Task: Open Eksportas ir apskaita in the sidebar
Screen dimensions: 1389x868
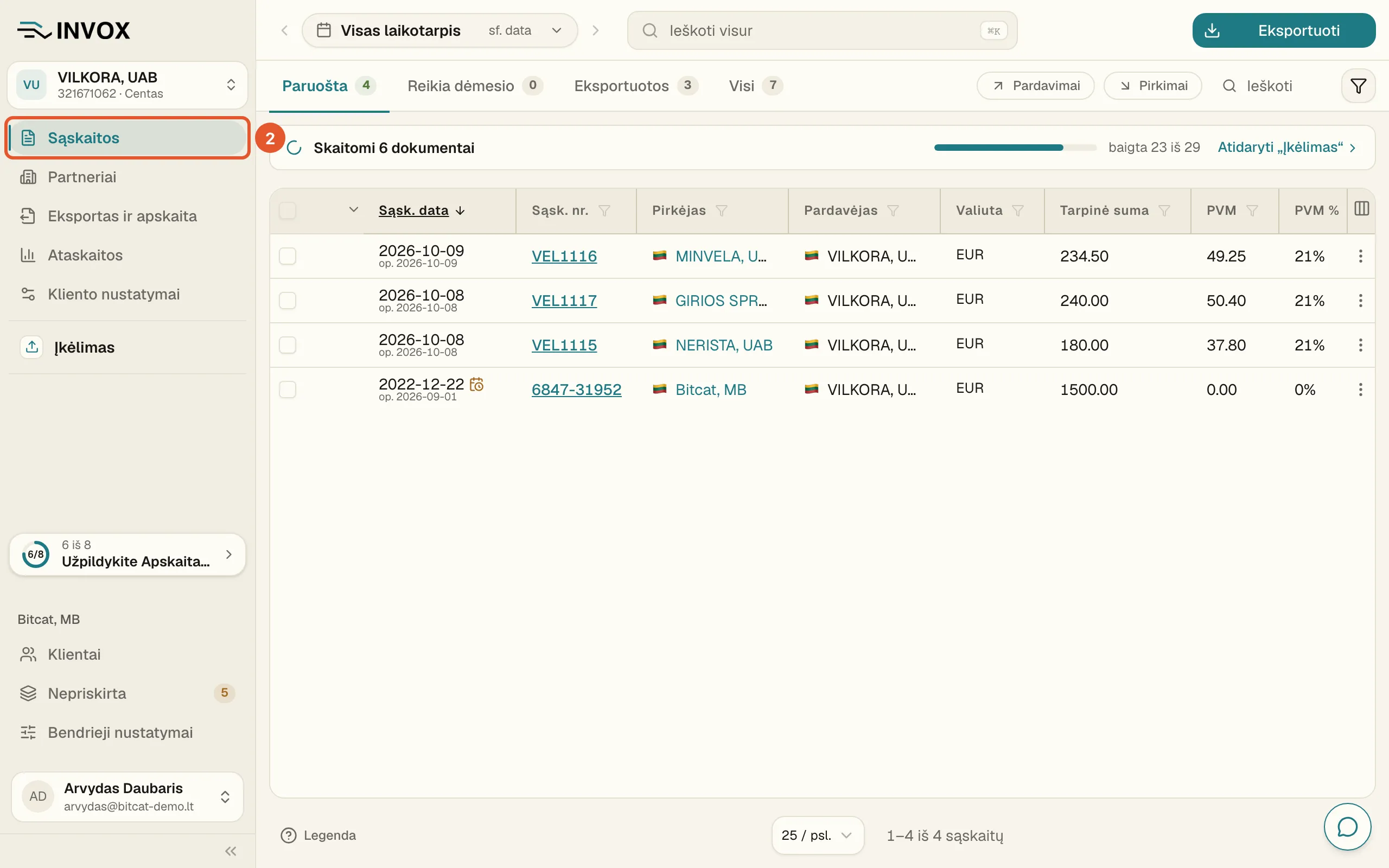Action: point(128,216)
